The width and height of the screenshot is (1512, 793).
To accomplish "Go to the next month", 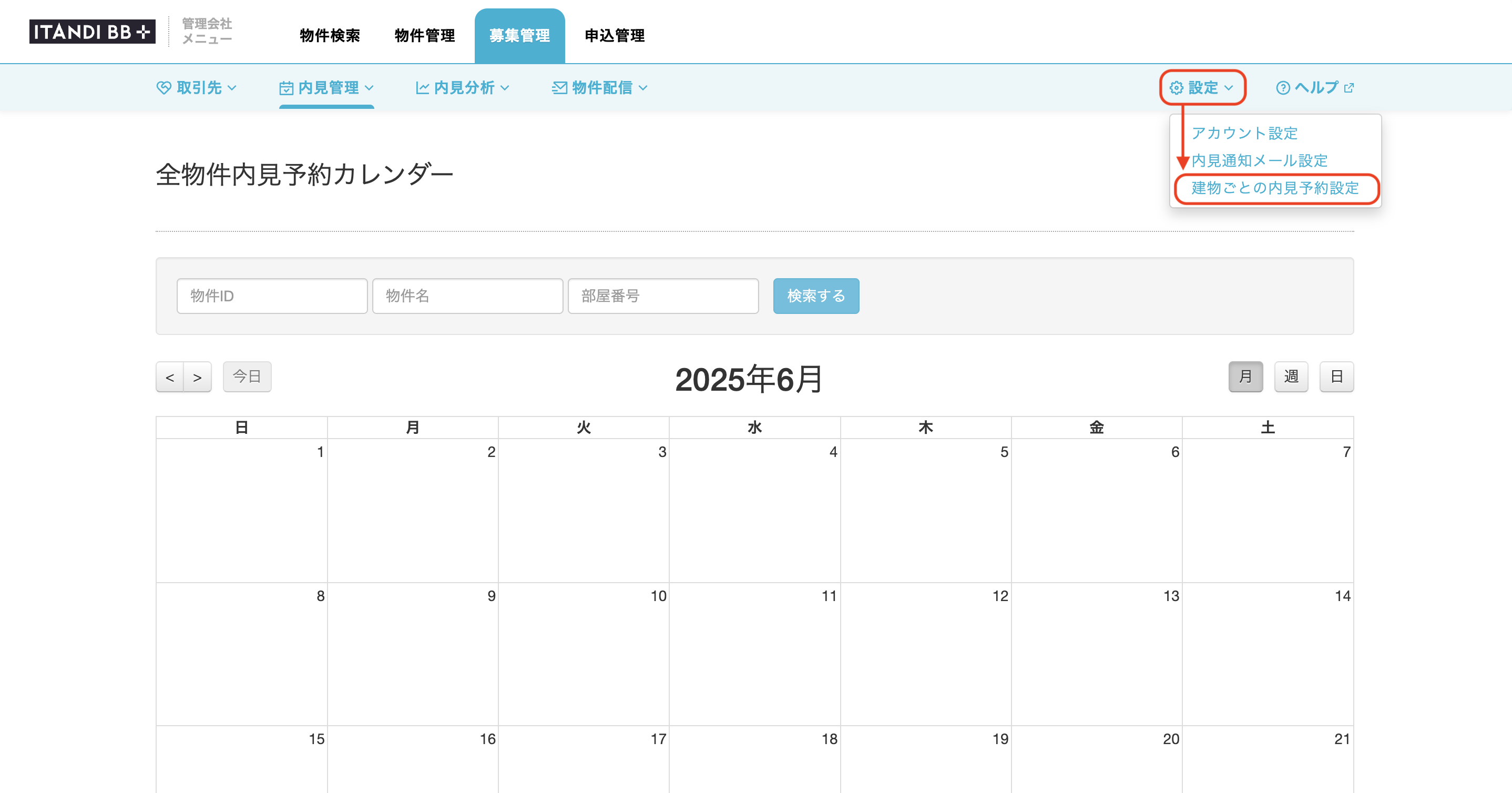I will [197, 377].
